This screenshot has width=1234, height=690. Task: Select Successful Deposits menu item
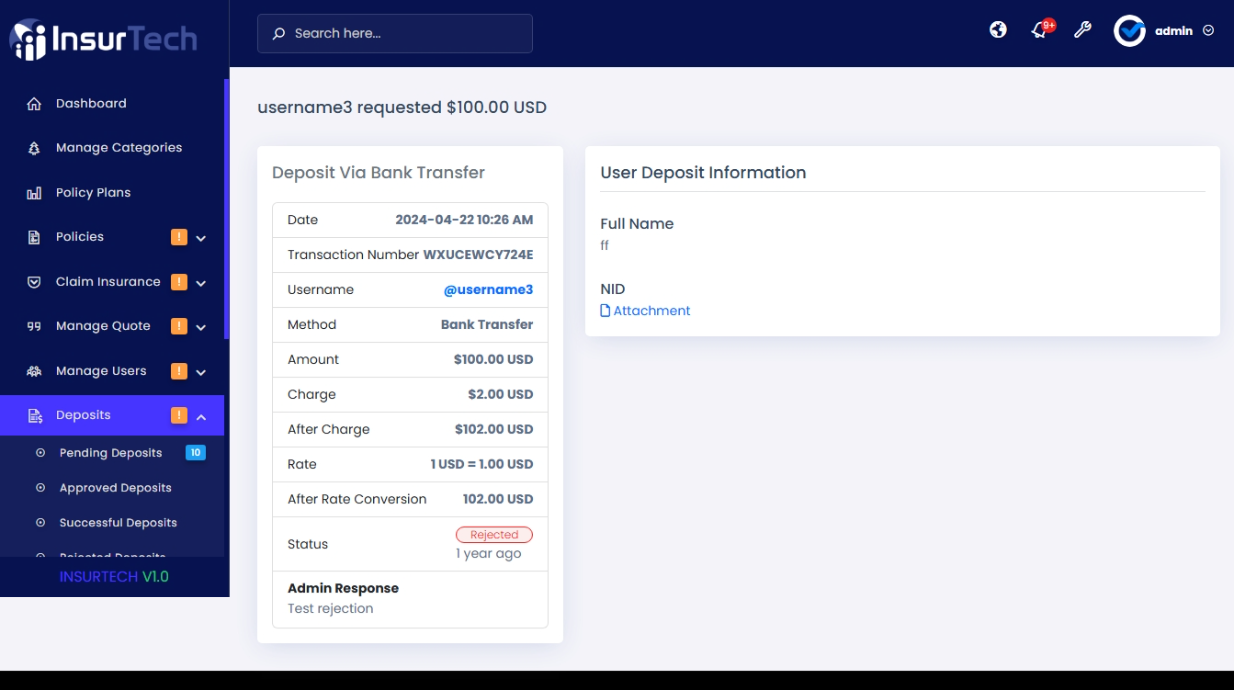pos(118,523)
